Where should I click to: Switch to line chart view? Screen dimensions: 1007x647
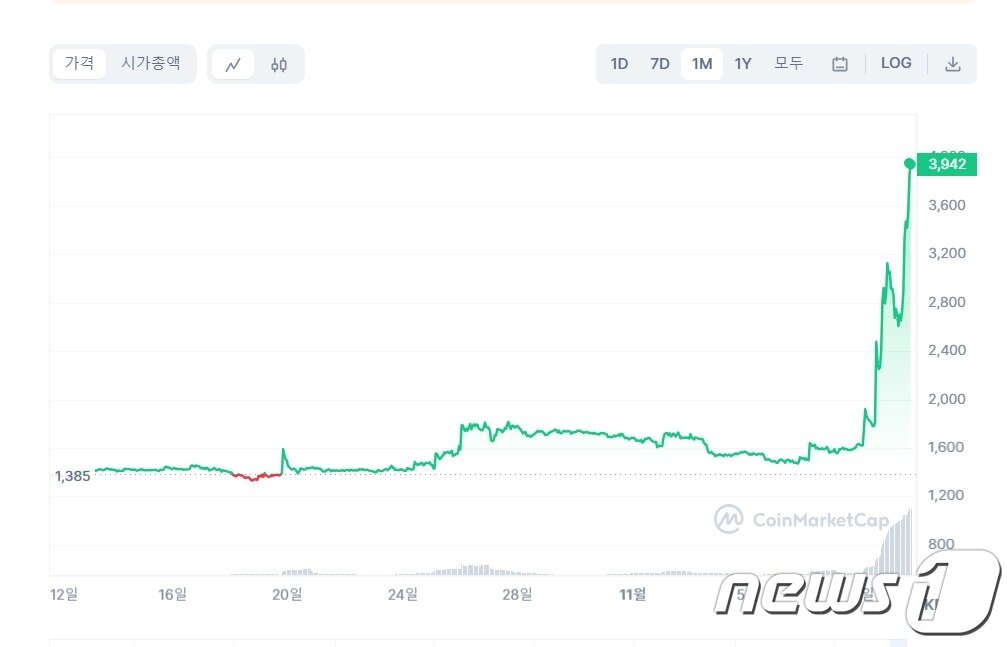(233, 65)
